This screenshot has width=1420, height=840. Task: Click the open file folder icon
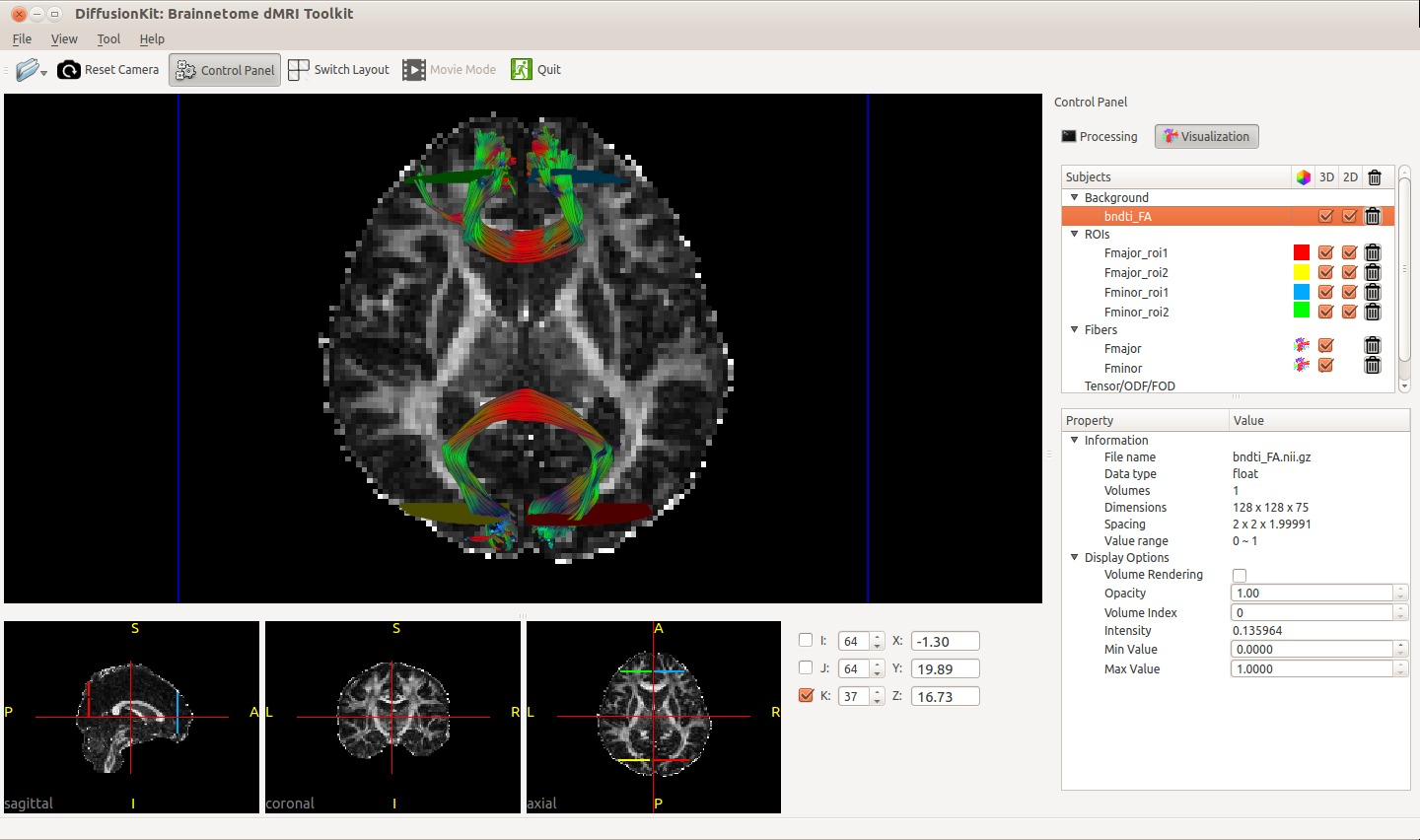27,70
